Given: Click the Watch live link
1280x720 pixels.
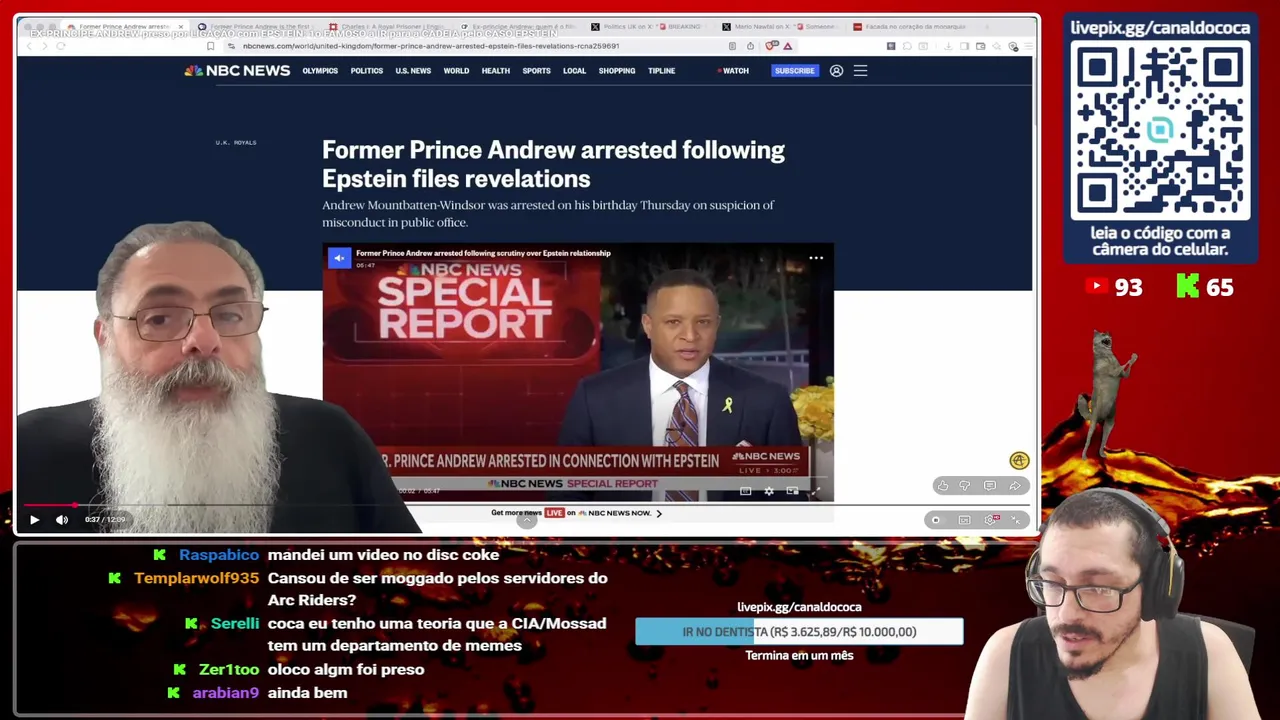Looking at the screenshot, I should [733, 71].
